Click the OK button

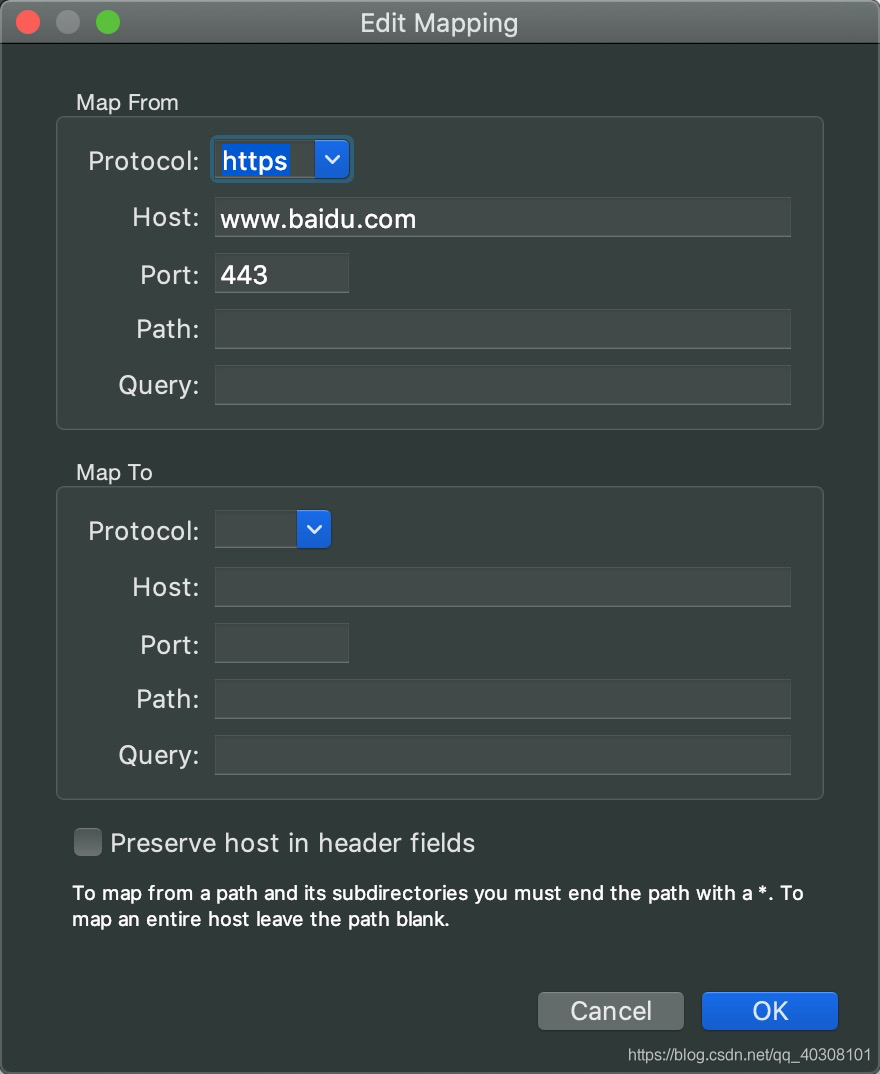(x=769, y=1011)
